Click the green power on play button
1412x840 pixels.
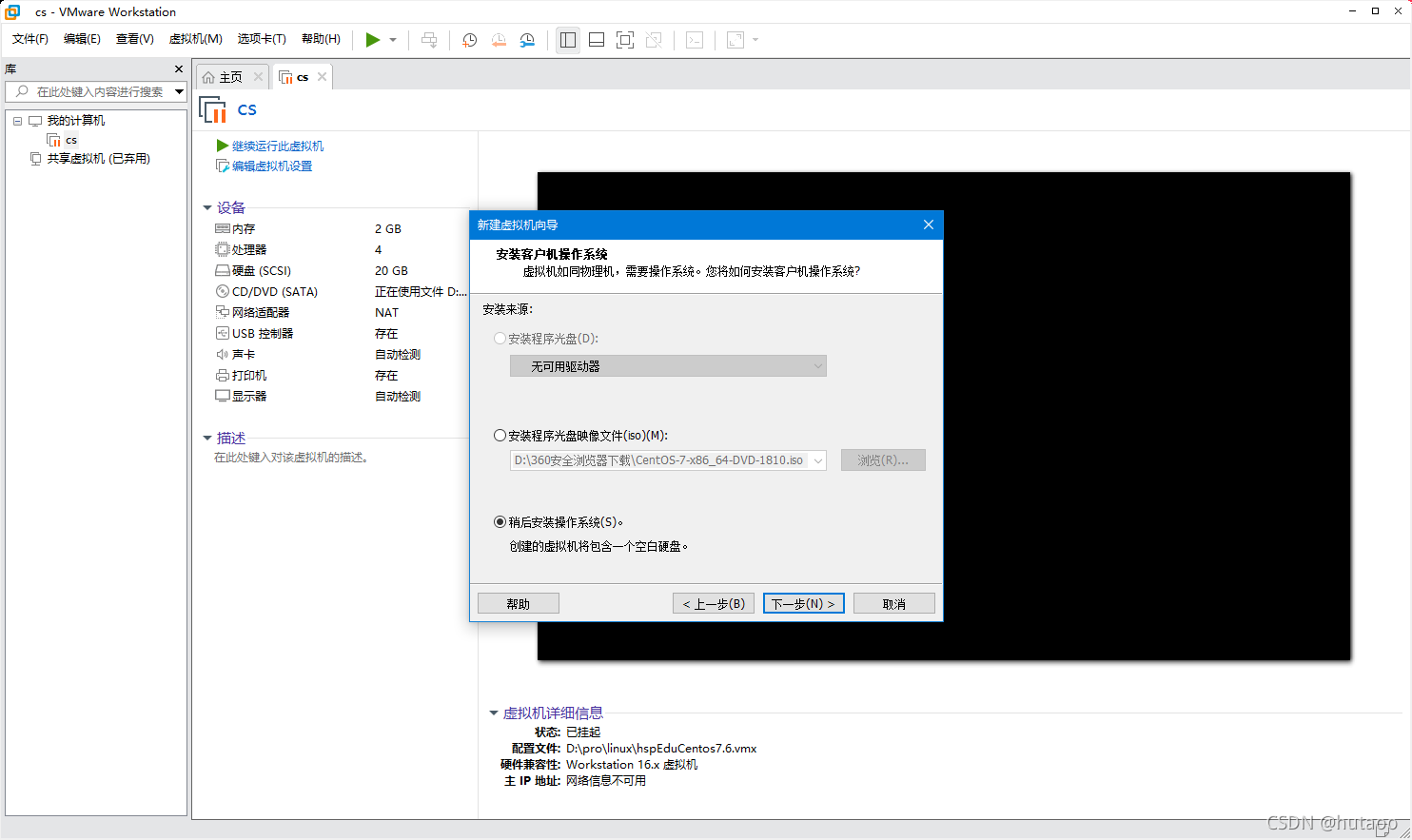(373, 40)
